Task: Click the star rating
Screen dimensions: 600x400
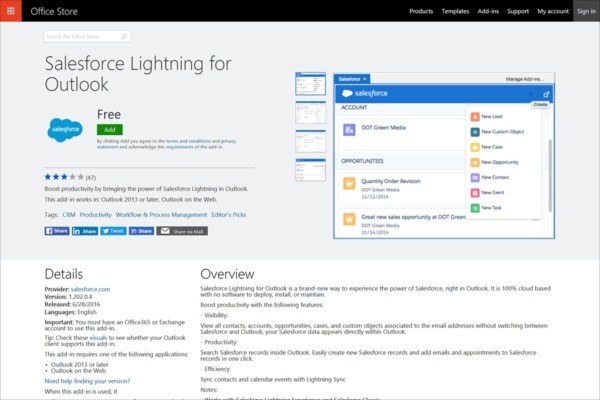Action: tap(64, 177)
